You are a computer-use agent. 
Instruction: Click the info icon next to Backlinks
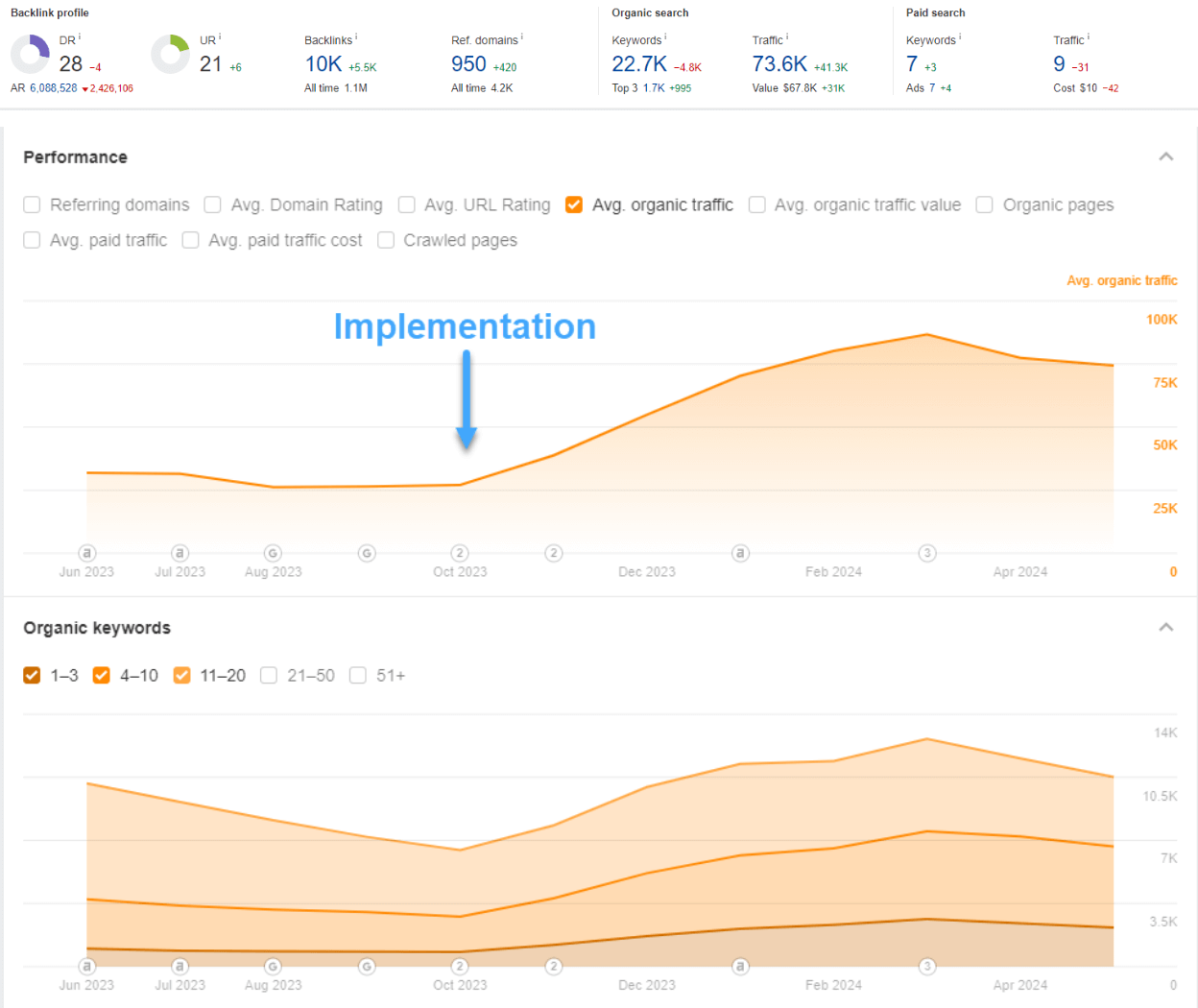(x=356, y=37)
